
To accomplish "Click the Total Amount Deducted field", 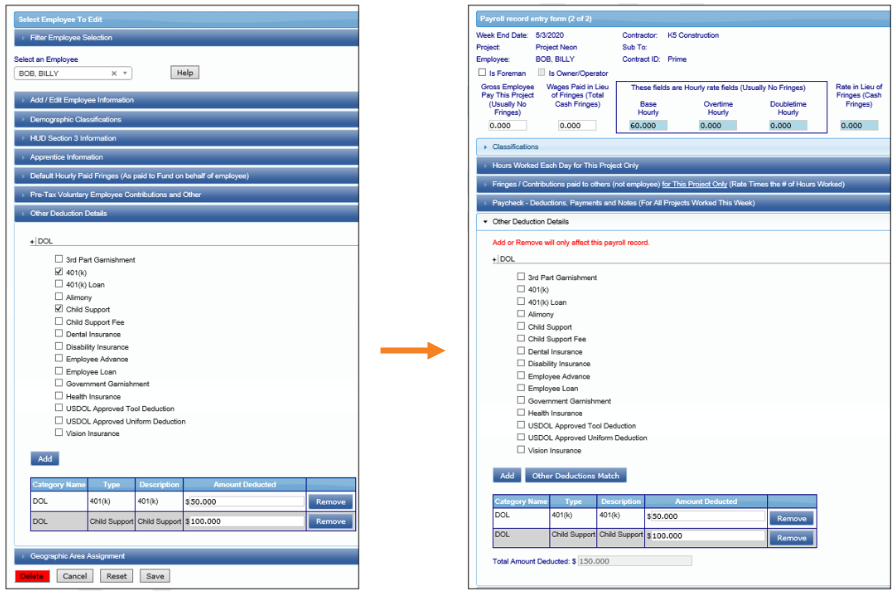I will point(635,561).
